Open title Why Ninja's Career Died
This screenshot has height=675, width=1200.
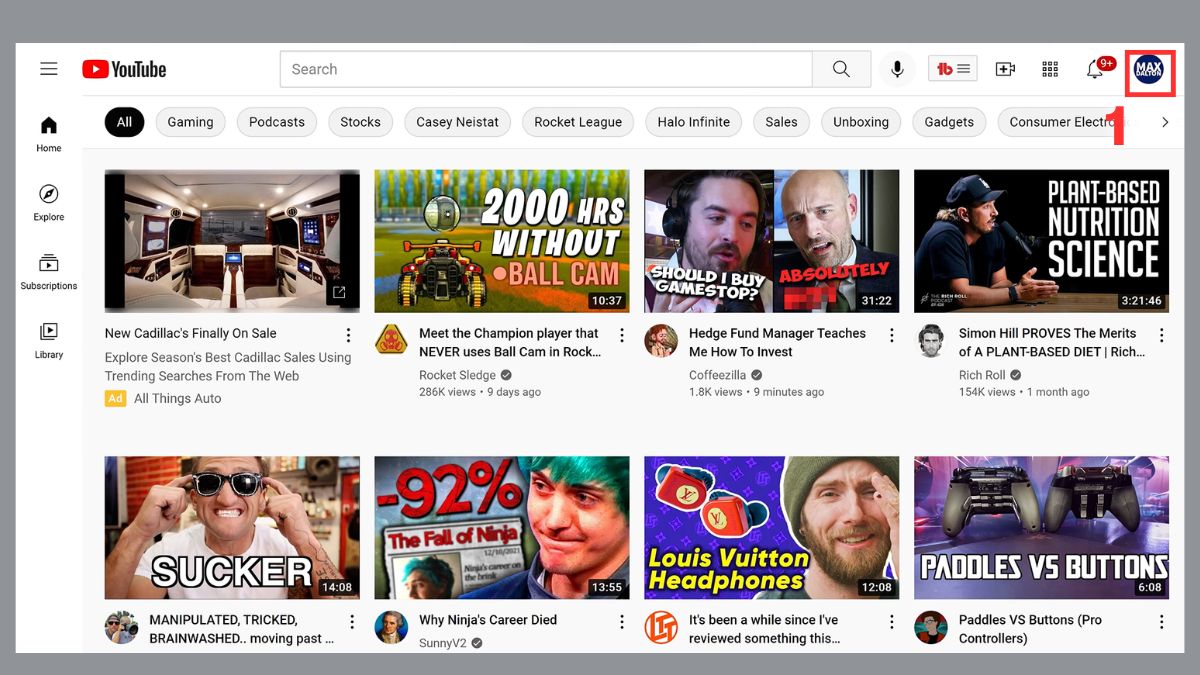tap(488, 620)
